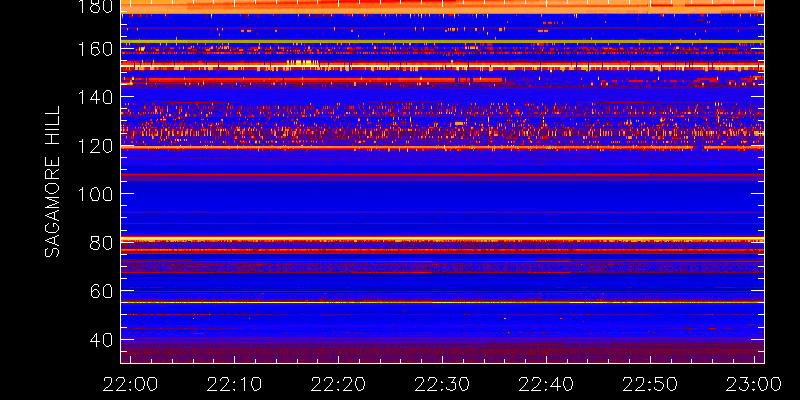Click the 80 frequency axis label
Screen dimensions: 800x400
(101, 243)
